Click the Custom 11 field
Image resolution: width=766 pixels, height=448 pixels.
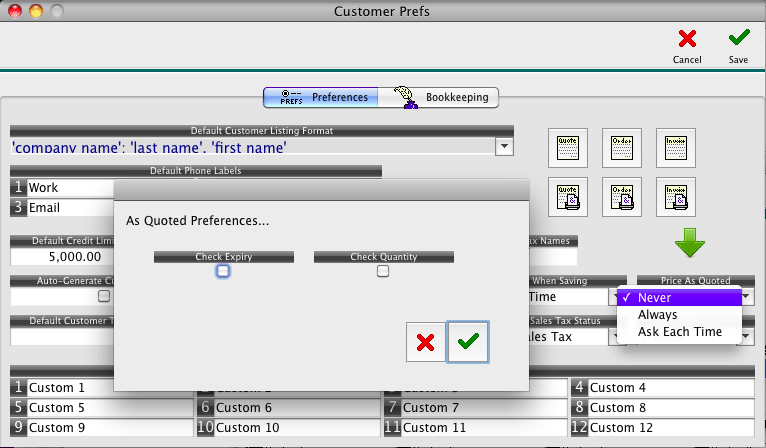(x=485, y=427)
